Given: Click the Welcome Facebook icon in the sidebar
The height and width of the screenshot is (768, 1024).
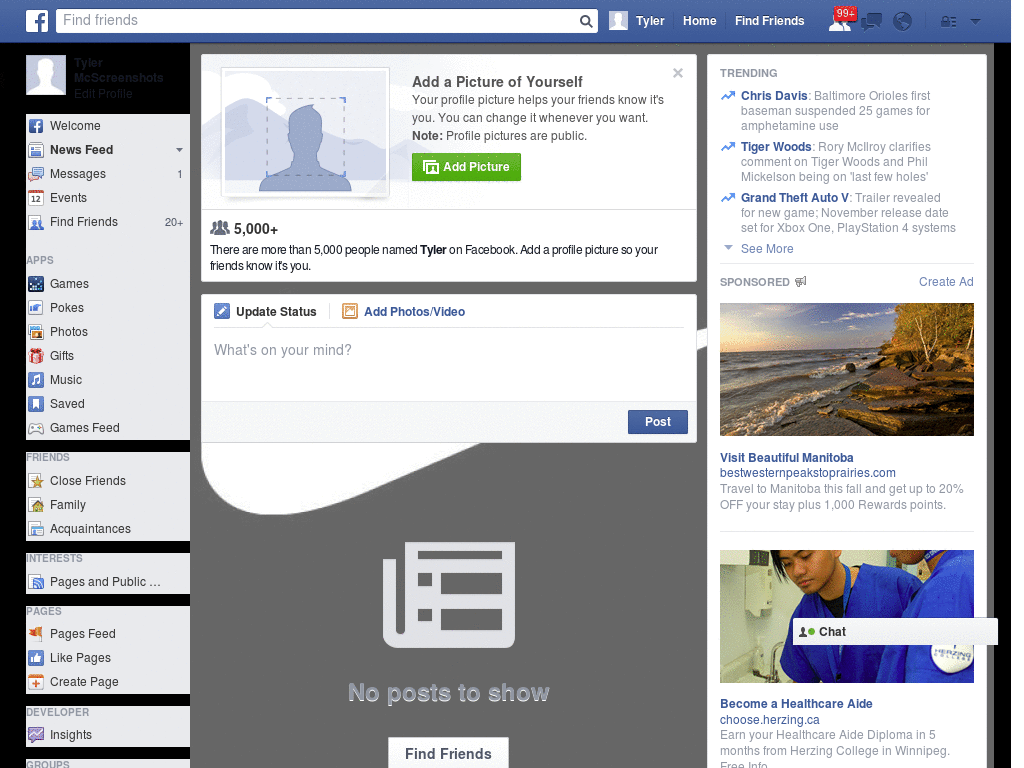Looking at the screenshot, I should click(x=36, y=126).
